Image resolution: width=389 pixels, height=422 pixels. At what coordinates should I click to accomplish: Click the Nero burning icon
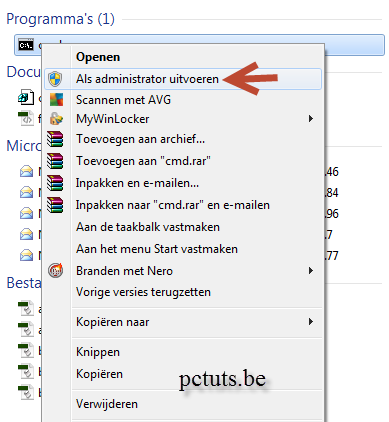coord(55,271)
